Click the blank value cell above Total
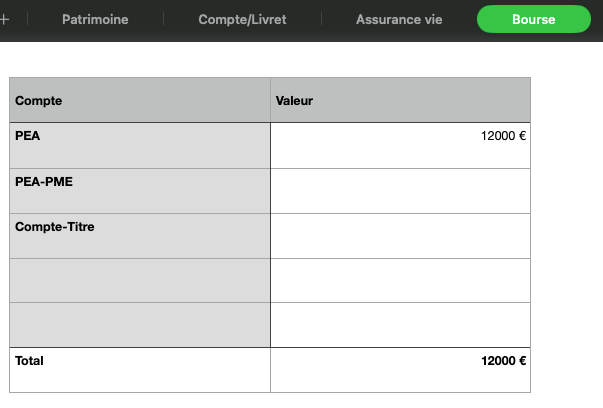The height and width of the screenshot is (408, 603). [400, 325]
